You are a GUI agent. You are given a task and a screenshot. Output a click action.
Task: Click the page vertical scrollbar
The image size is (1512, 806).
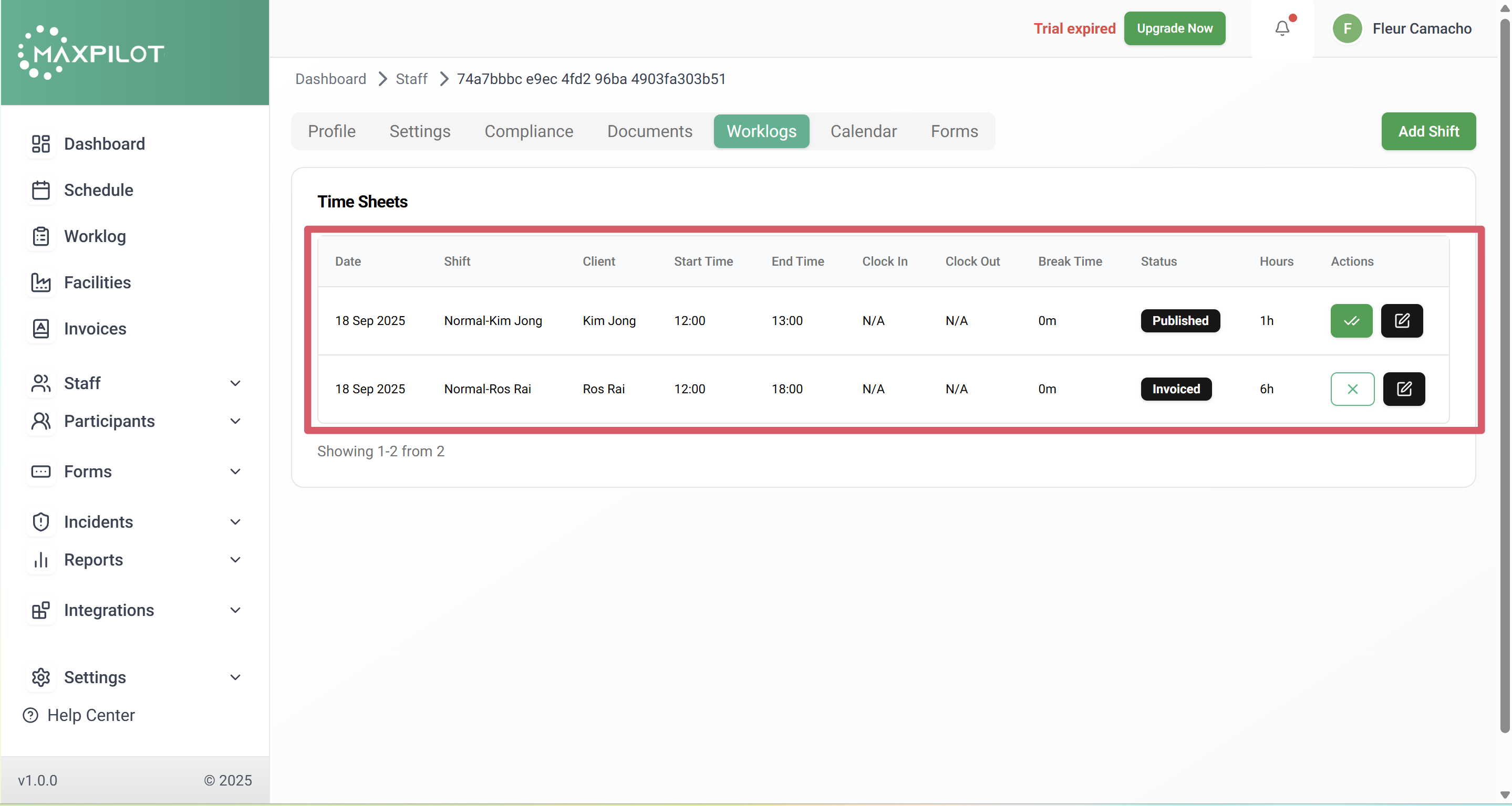(1504, 375)
